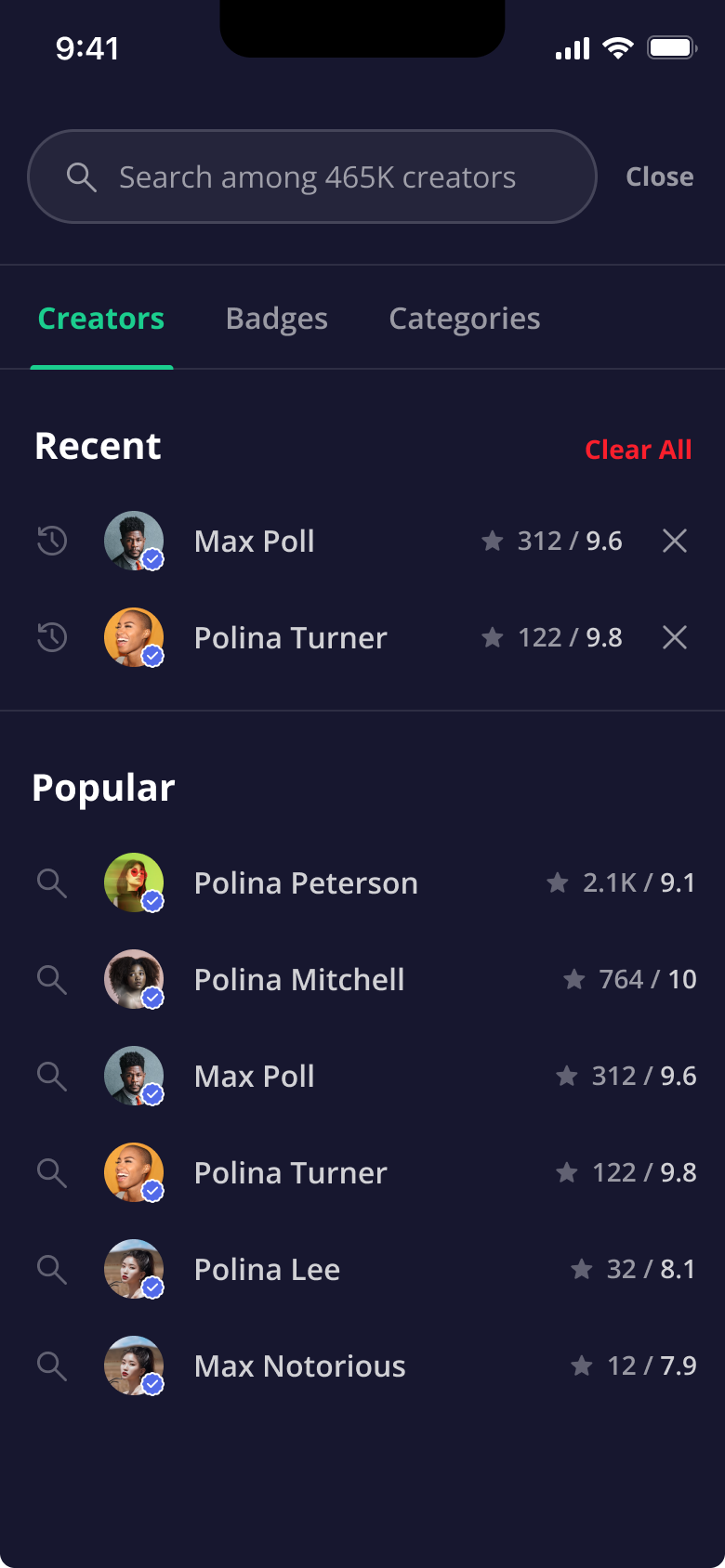This screenshot has width=725, height=1568.
Task: Remove Max Poll from recent searches
Action: (x=675, y=541)
